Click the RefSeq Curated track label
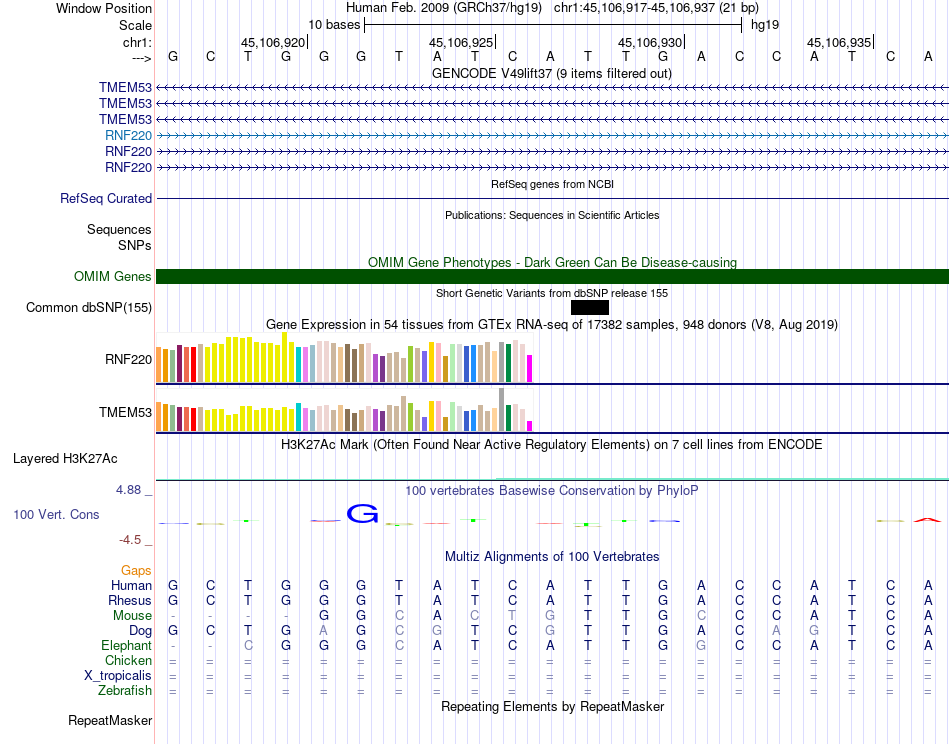The image size is (950, 744). [106, 199]
